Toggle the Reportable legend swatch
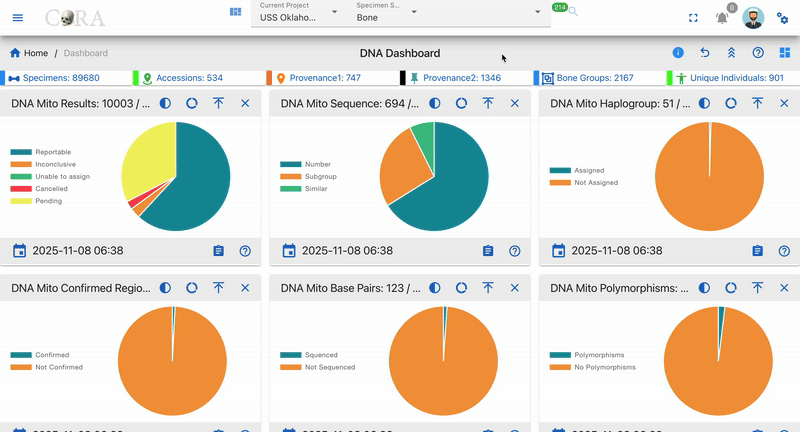 (21, 152)
